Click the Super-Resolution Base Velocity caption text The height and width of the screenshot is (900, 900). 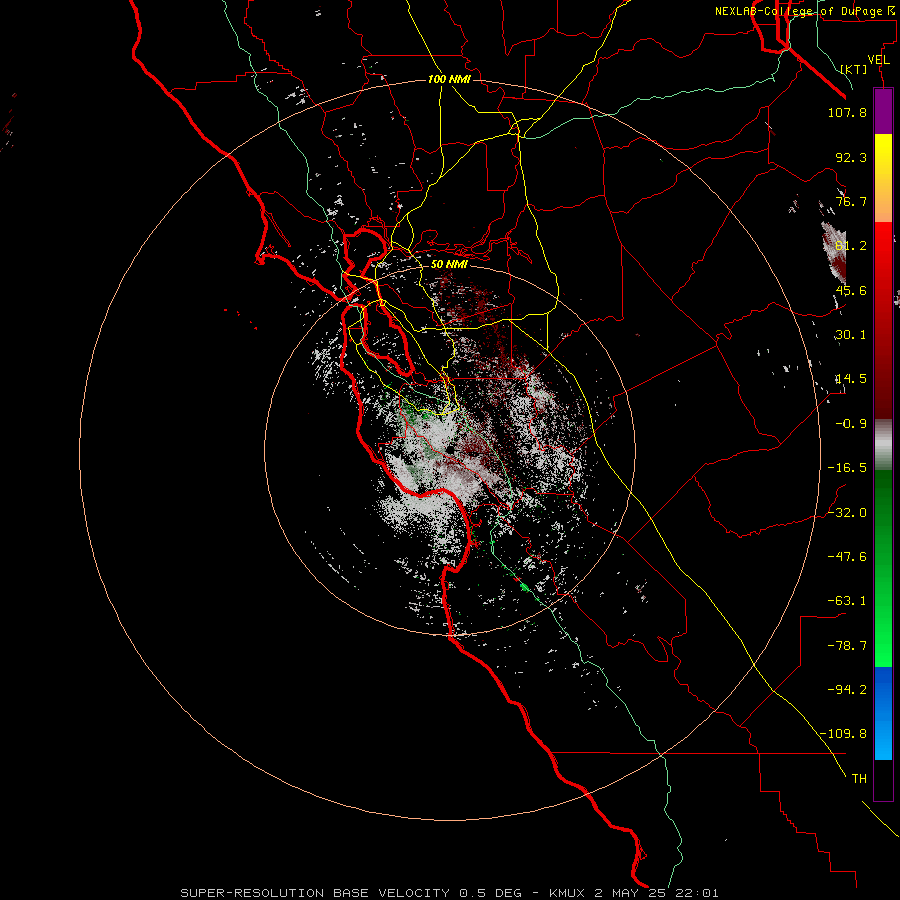[x=449, y=893]
